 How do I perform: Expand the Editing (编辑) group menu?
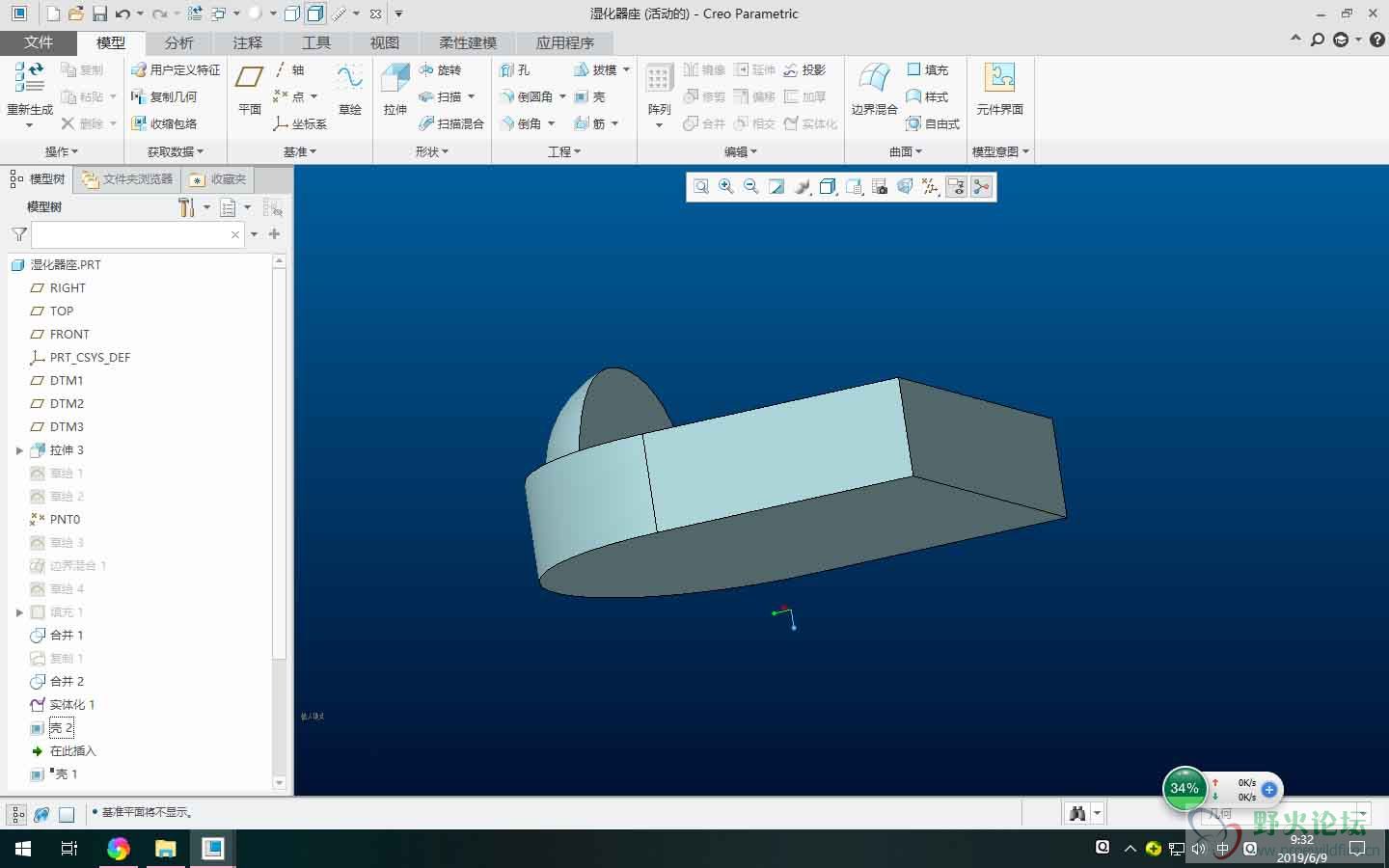[741, 151]
